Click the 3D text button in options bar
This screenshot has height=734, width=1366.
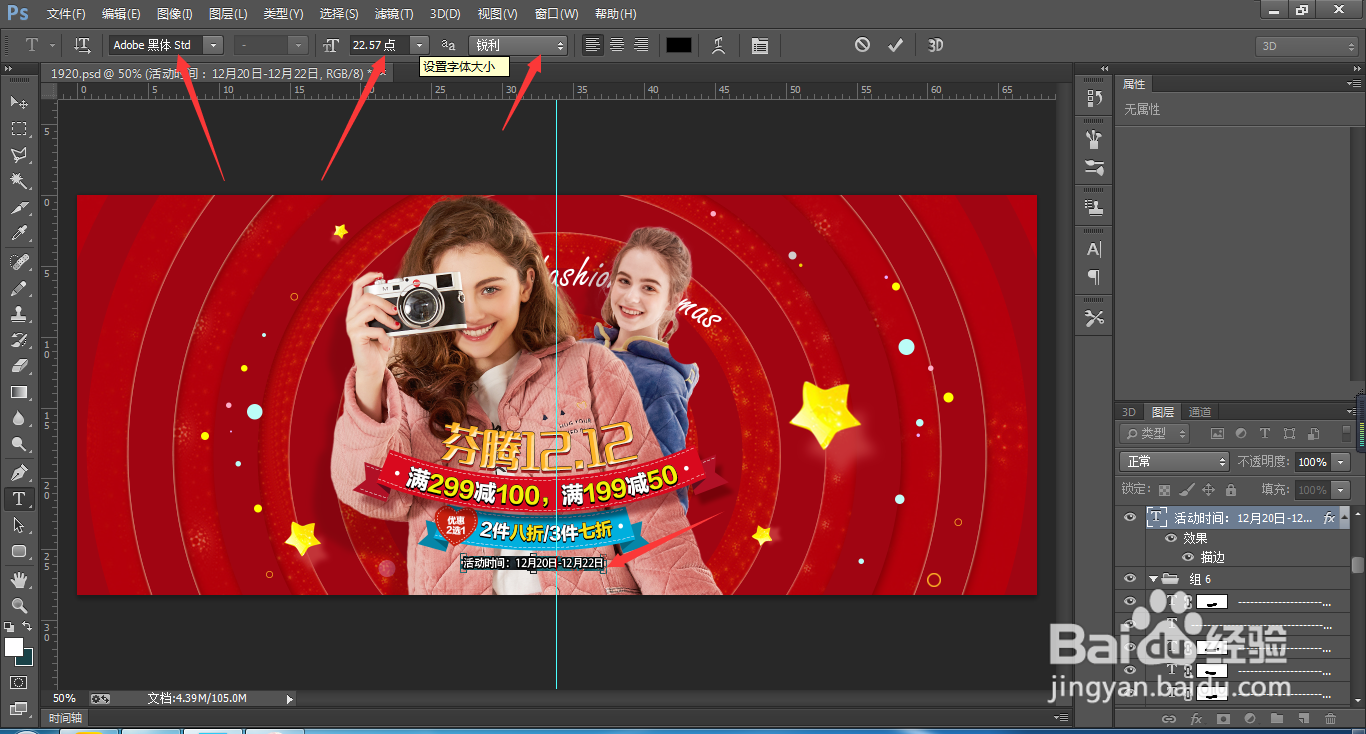[x=935, y=45]
